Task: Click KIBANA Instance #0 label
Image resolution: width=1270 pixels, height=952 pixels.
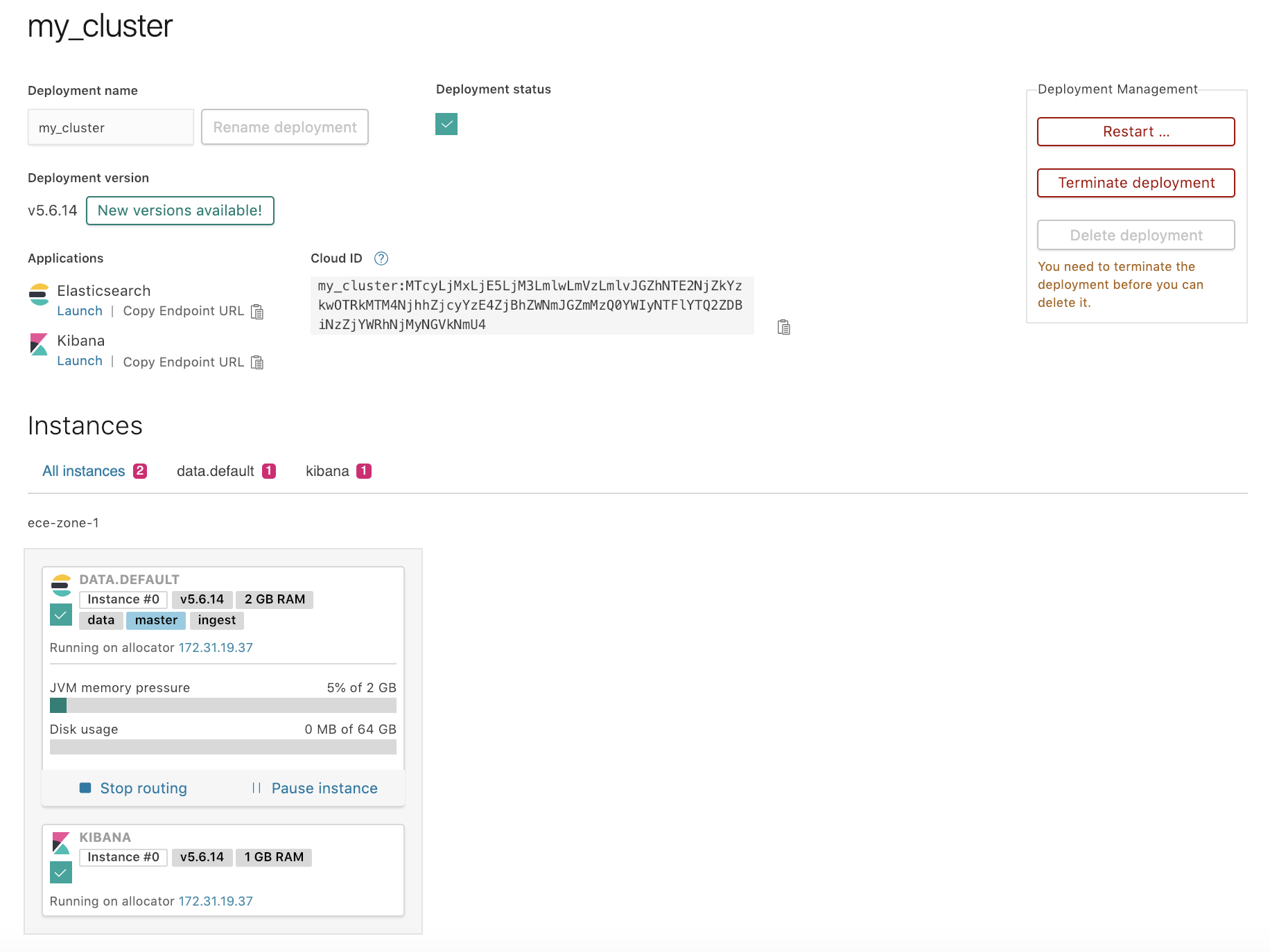Action: pyautogui.click(x=123, y=857)
